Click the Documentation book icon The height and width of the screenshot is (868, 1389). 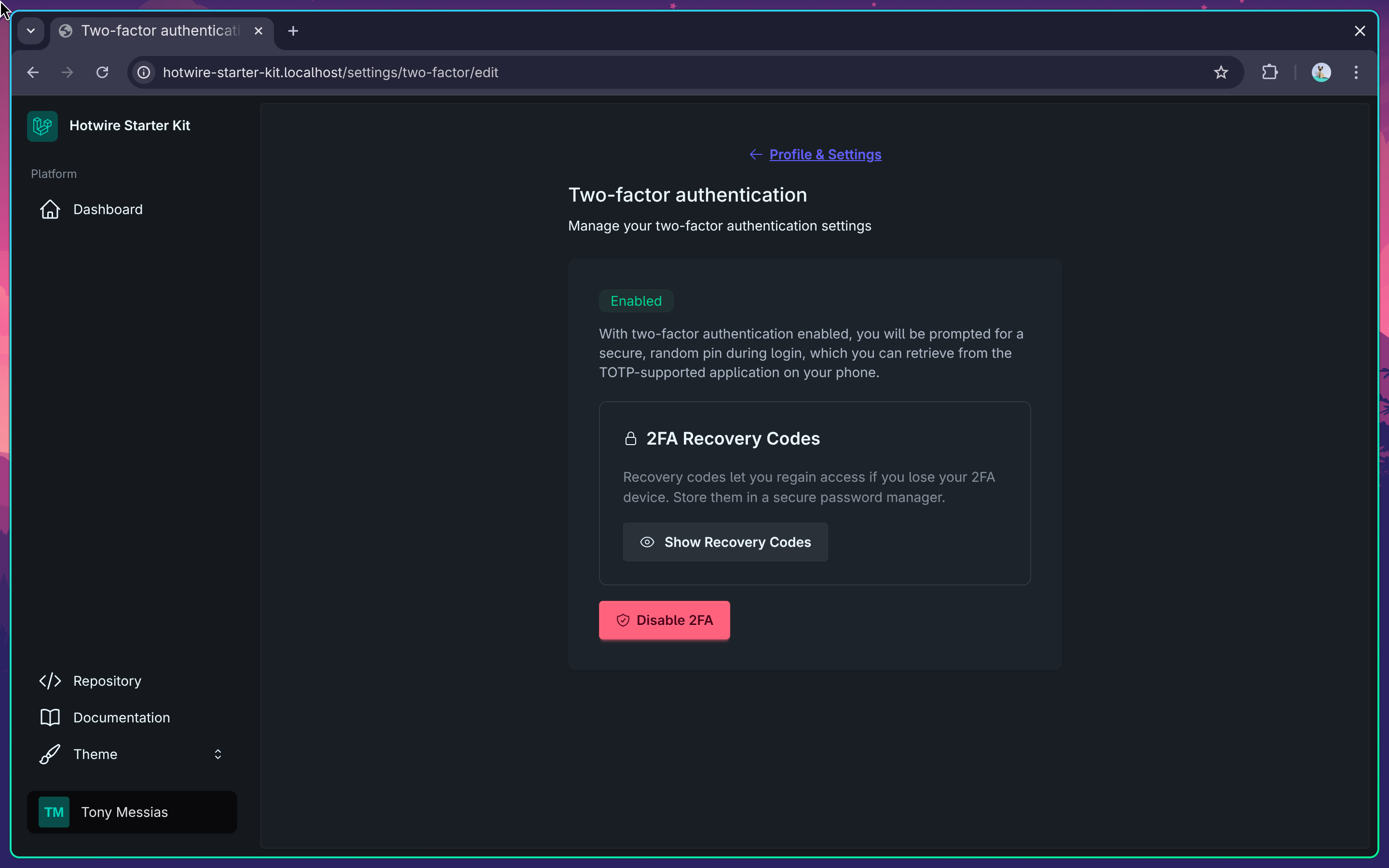[50, 718]
